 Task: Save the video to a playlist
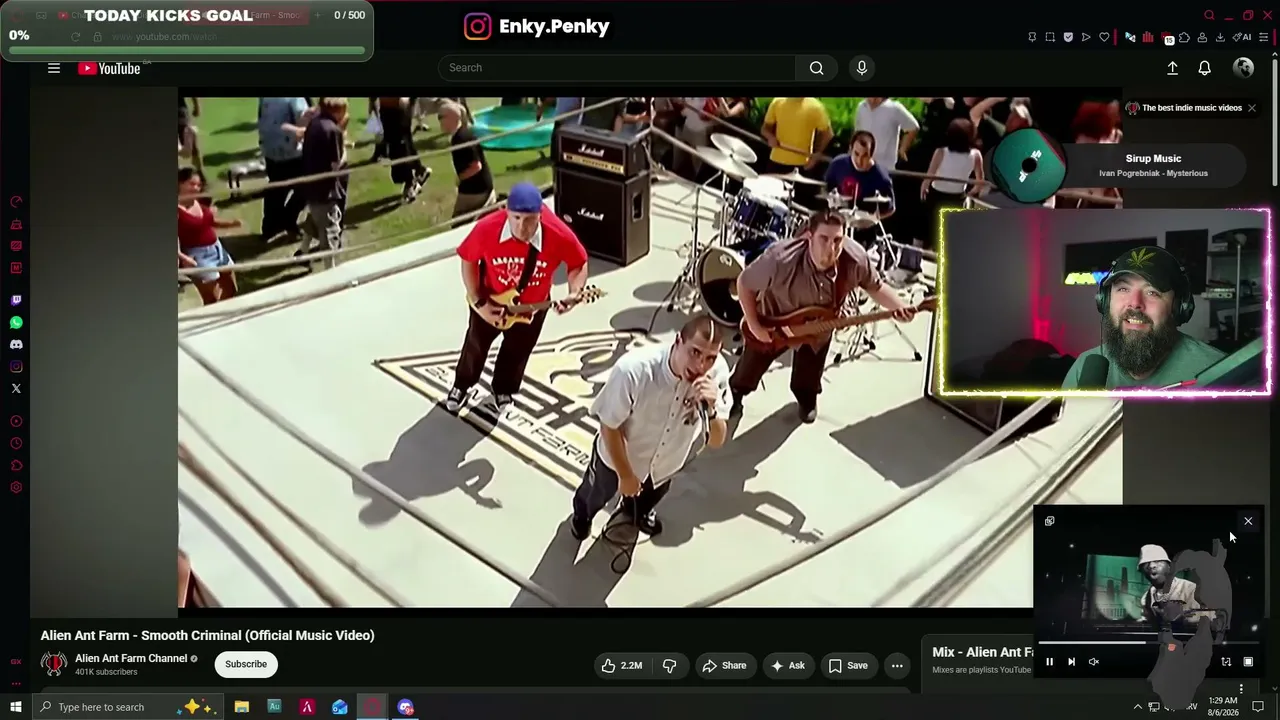[x=848, y=666]
